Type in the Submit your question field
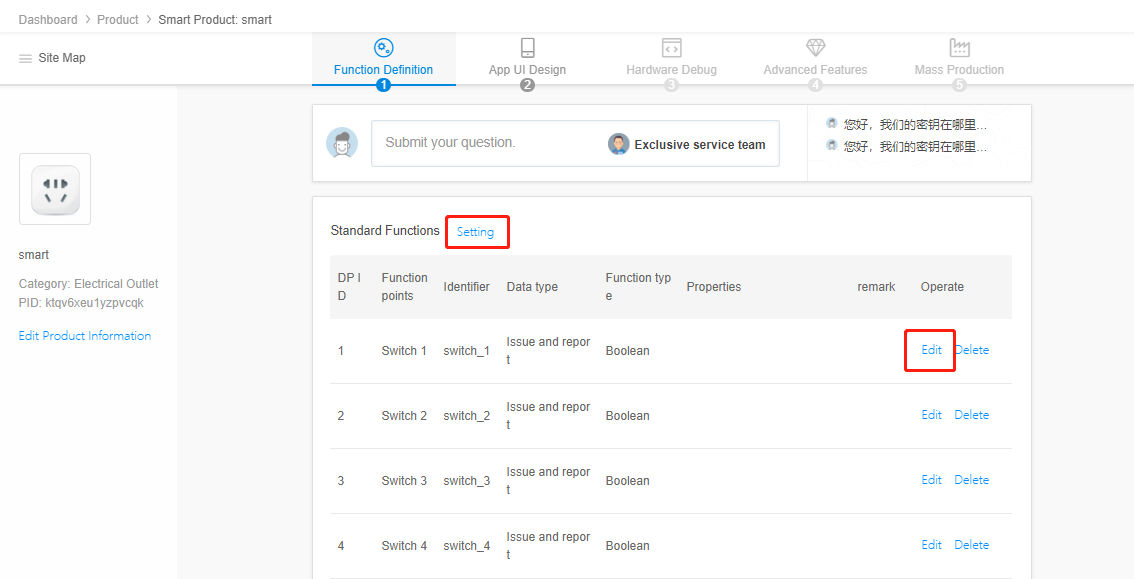 click(490, 143)
